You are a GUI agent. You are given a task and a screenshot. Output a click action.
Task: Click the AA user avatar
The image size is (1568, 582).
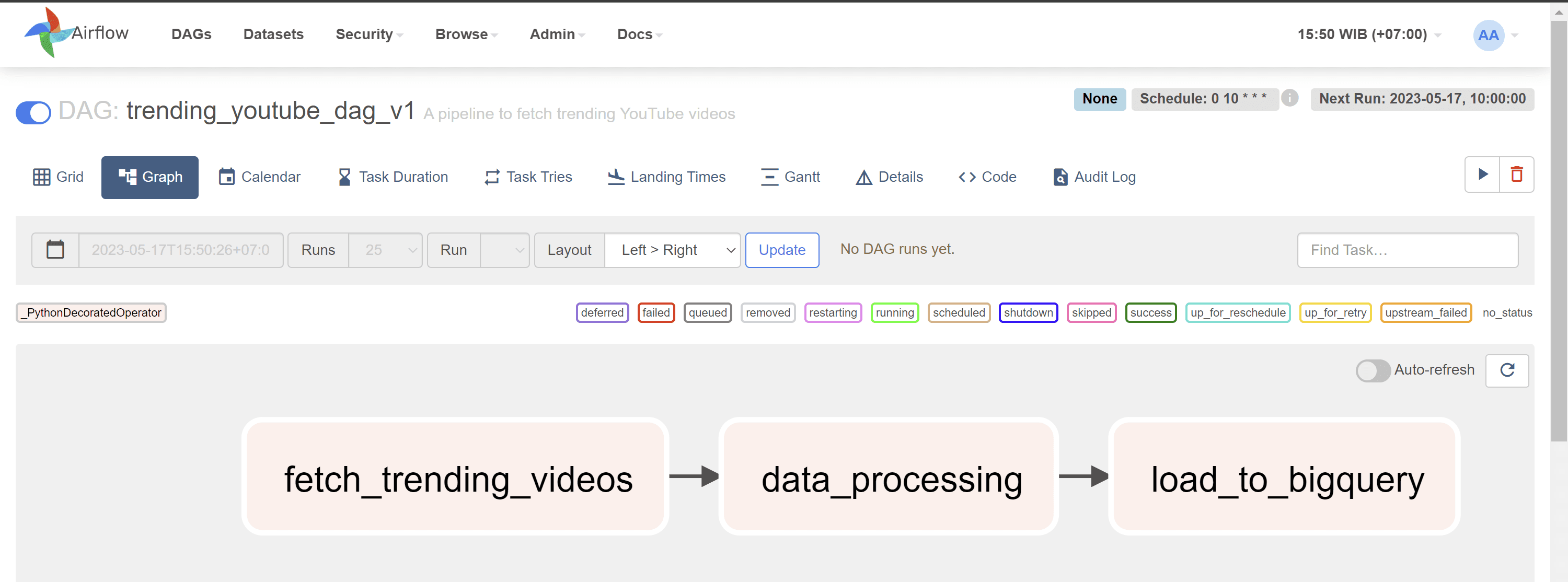[1488, 36]
